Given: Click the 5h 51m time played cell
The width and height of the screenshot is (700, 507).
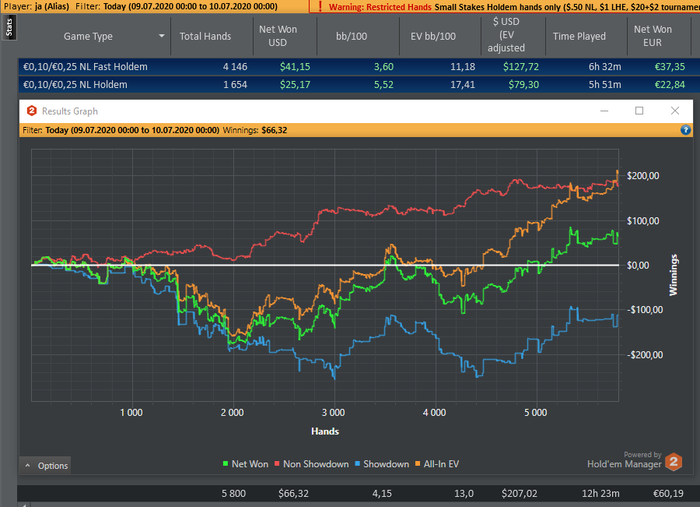Looking at the screenshot, I should (x=604, y=84).
